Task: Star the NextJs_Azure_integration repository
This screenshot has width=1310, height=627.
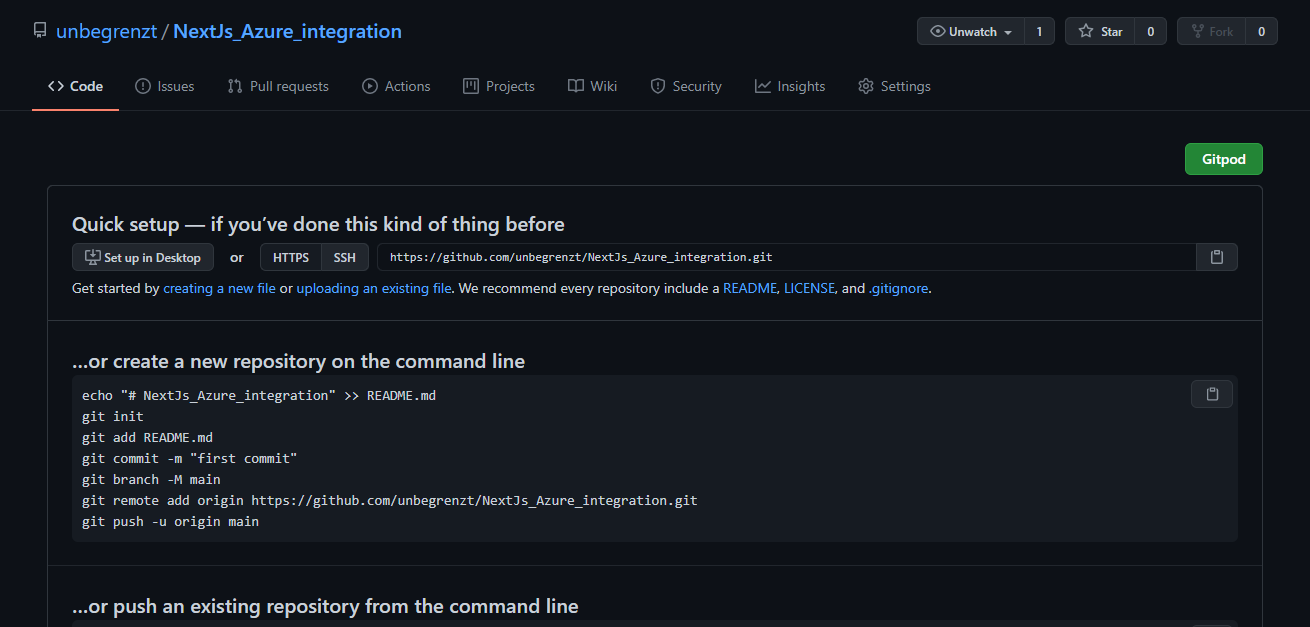Action: coord(1101,32)
